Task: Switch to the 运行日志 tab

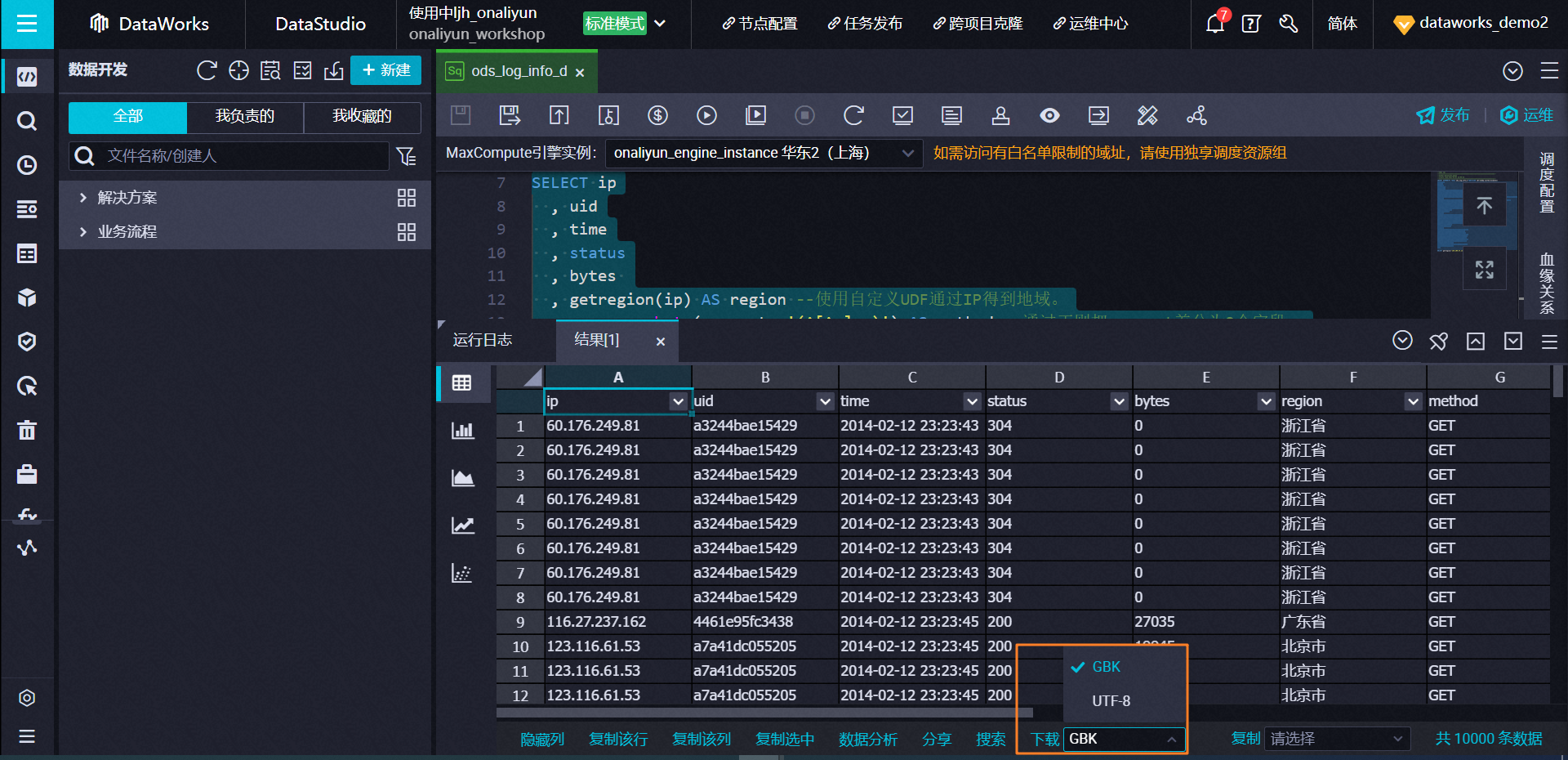Action: [x=483, y=340]
